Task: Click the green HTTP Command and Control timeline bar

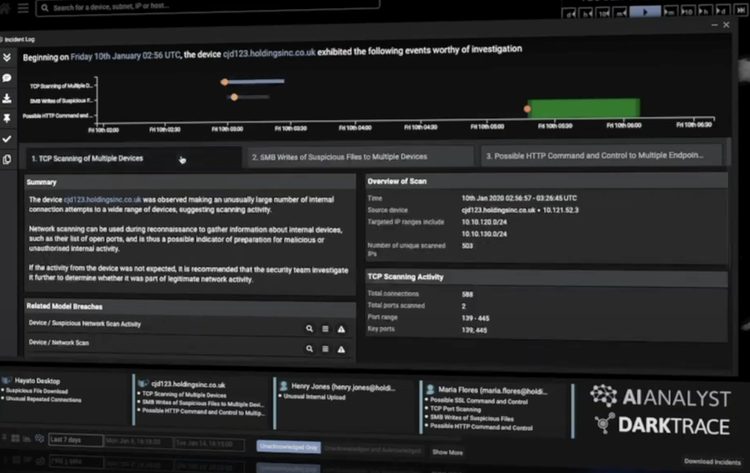Action: click(x=584, y=108)
